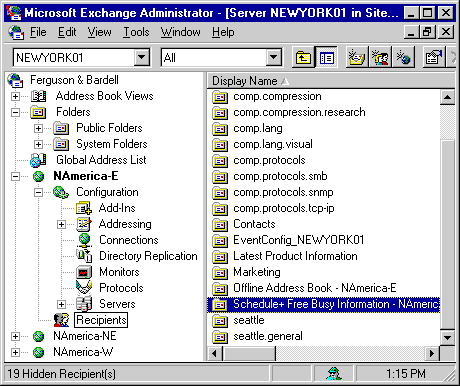Click the Configuration container icon
Image resolution: width=460 pixels, height=386 pixels.
(61, 192)
